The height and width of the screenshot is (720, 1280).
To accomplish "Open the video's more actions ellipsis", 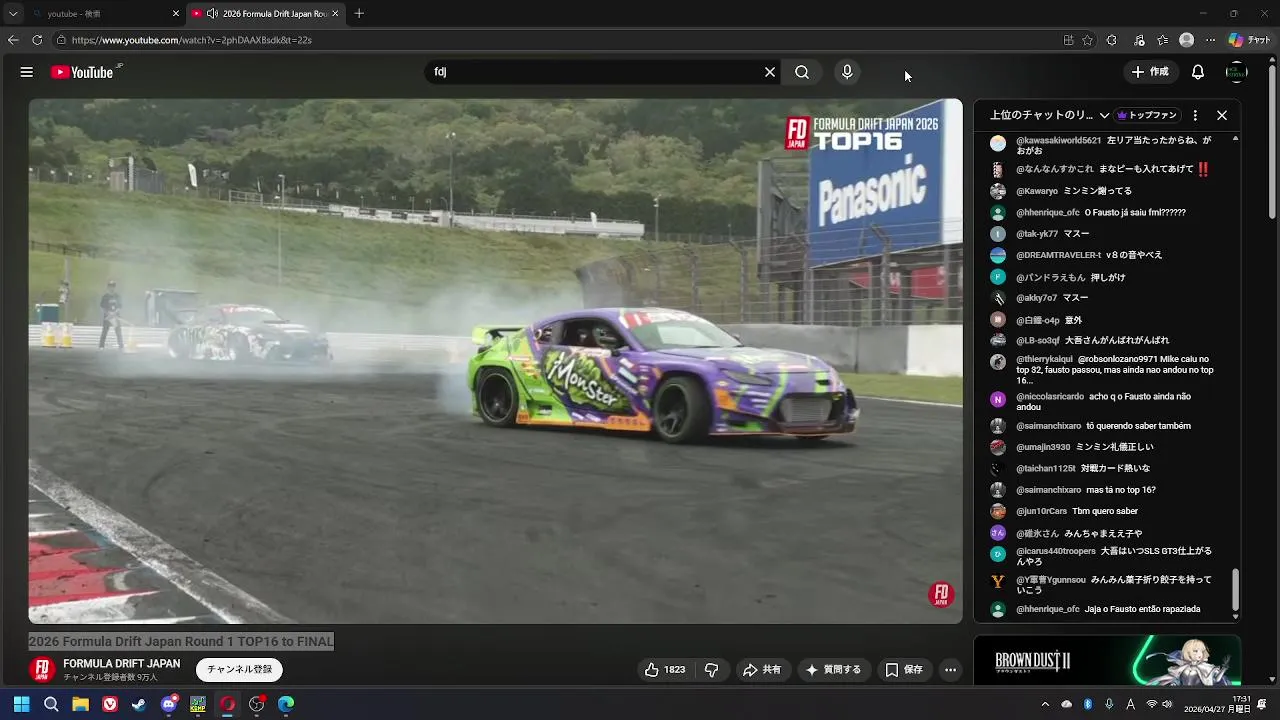I will coord(951,670).
